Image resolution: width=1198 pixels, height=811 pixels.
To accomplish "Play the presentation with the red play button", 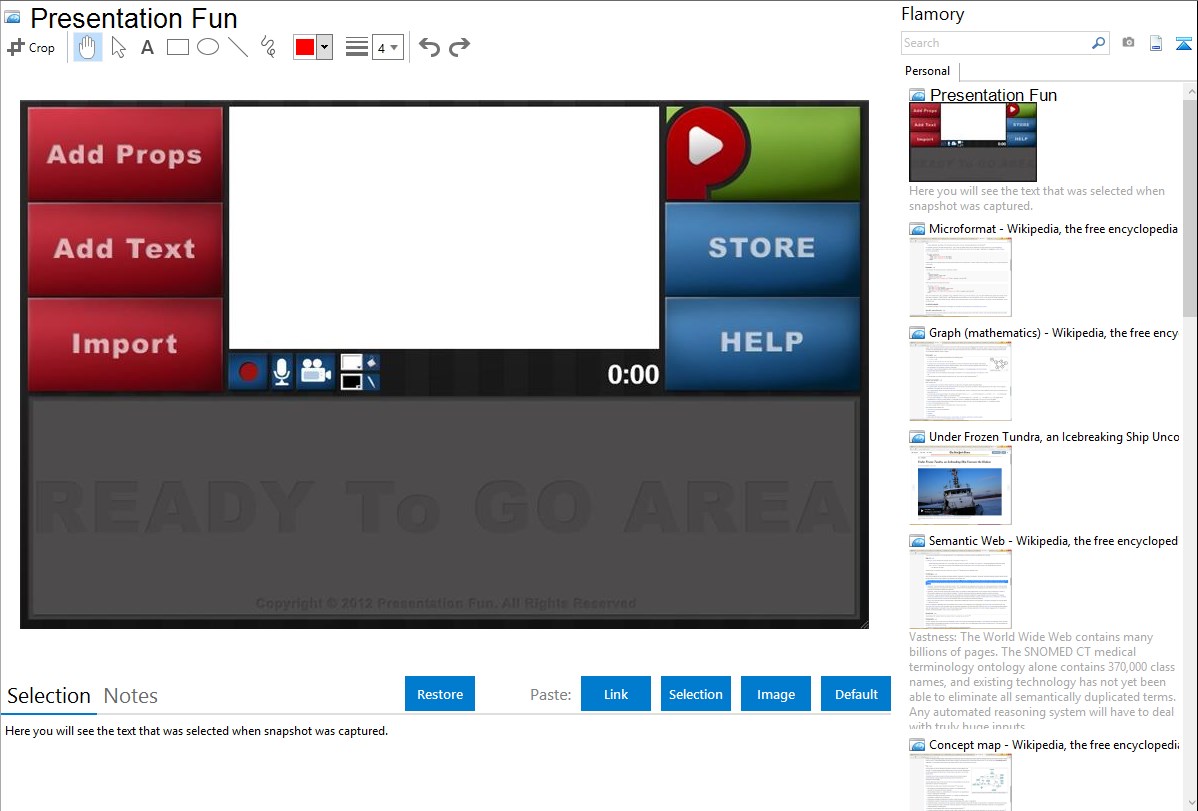I will click(x=705, y=147).
